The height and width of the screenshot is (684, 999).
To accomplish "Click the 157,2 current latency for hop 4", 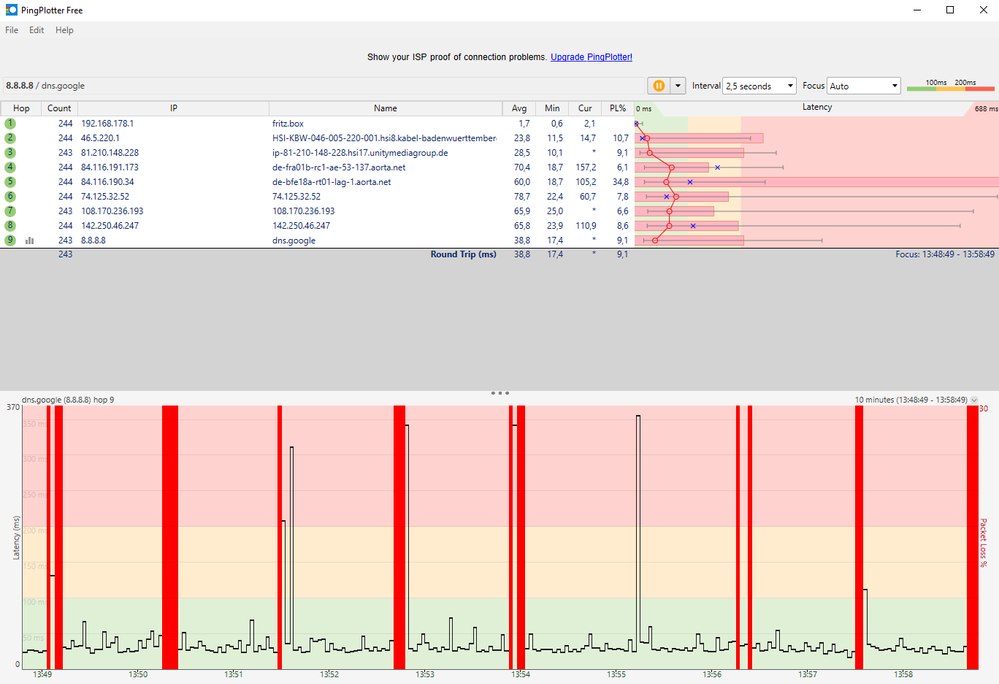I will [586, 167].
